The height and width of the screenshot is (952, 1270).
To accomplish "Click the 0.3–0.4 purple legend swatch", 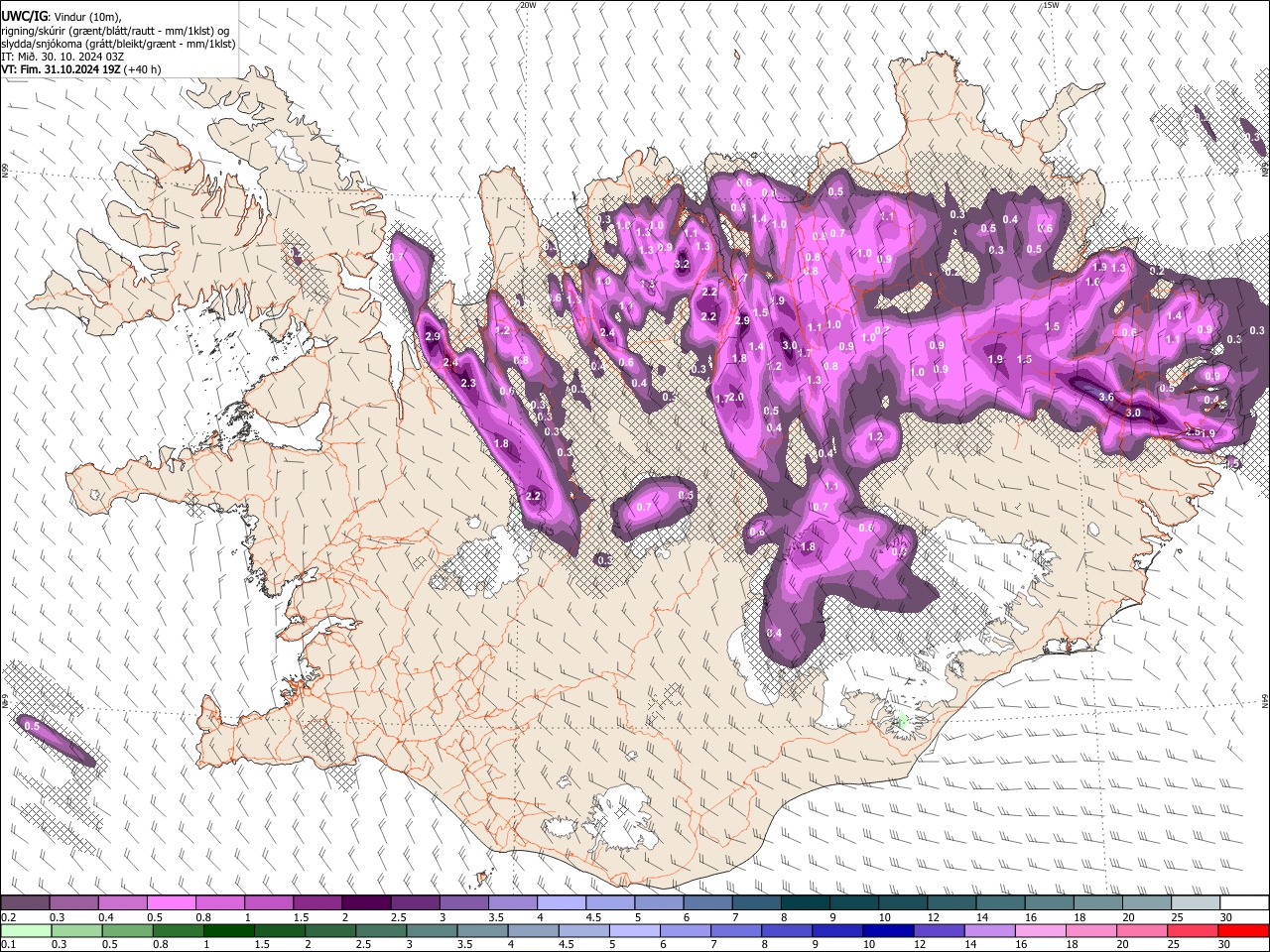I will pyautogui.click(x=73, y=903).
